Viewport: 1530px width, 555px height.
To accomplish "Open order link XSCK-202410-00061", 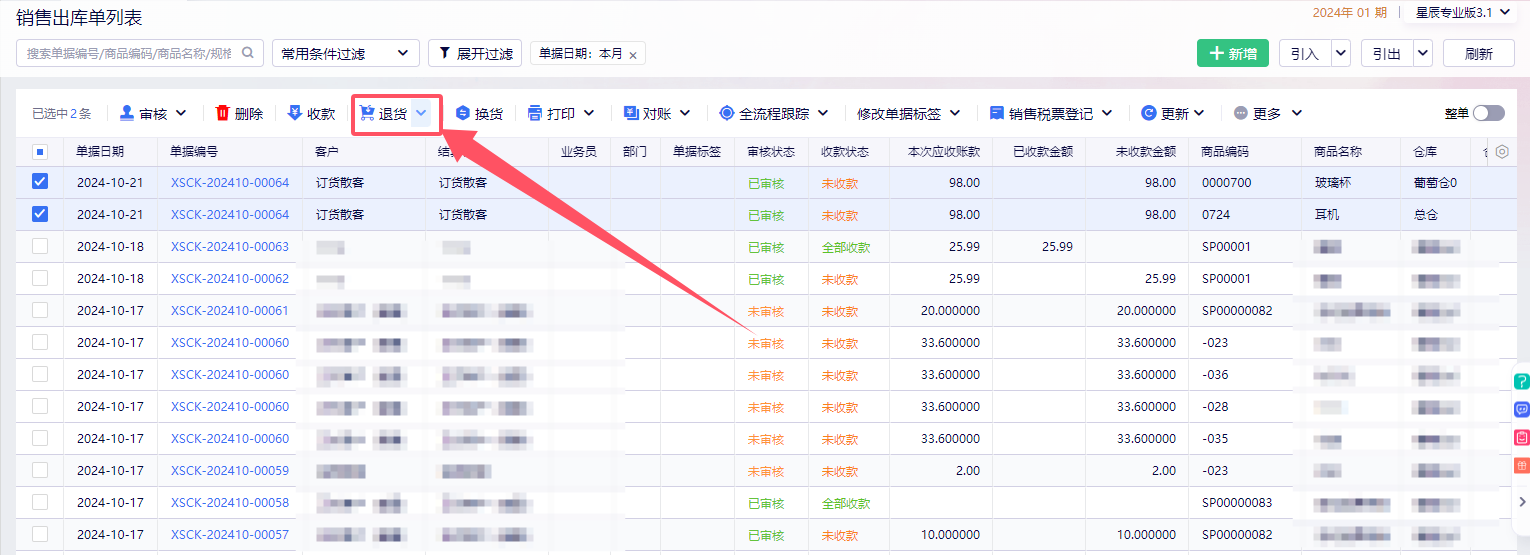I will pos(230,310).
